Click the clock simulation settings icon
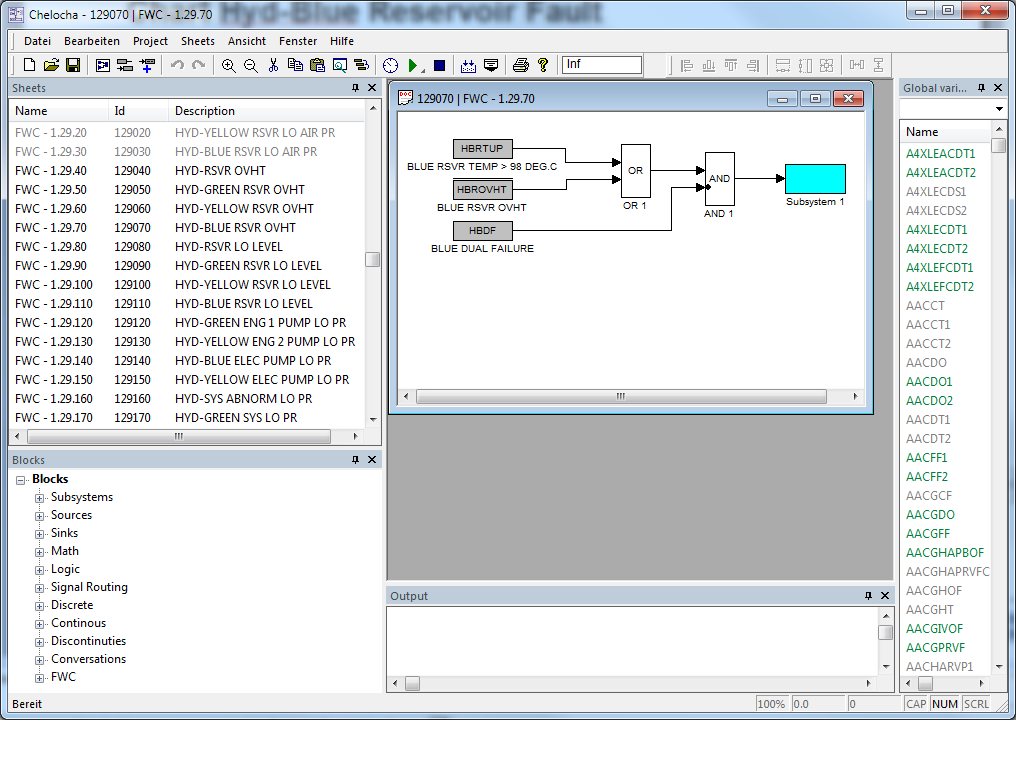Image resolution: width=1016 pixels, height=774 pixels. point(390,65)
